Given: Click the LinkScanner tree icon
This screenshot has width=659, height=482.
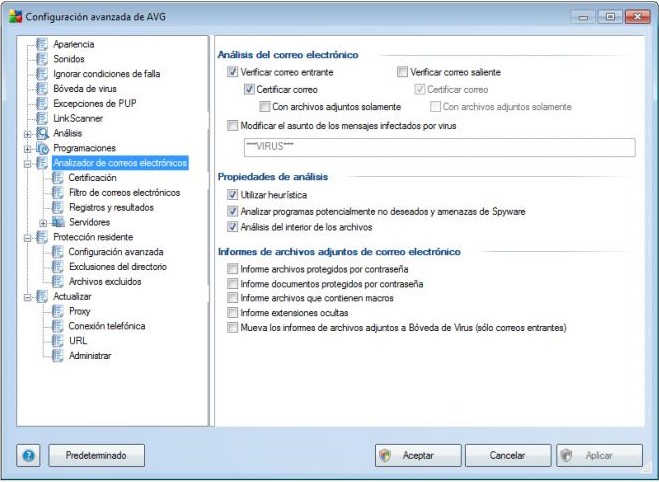Looking at the screenshot, I should (x=42, y=119).
